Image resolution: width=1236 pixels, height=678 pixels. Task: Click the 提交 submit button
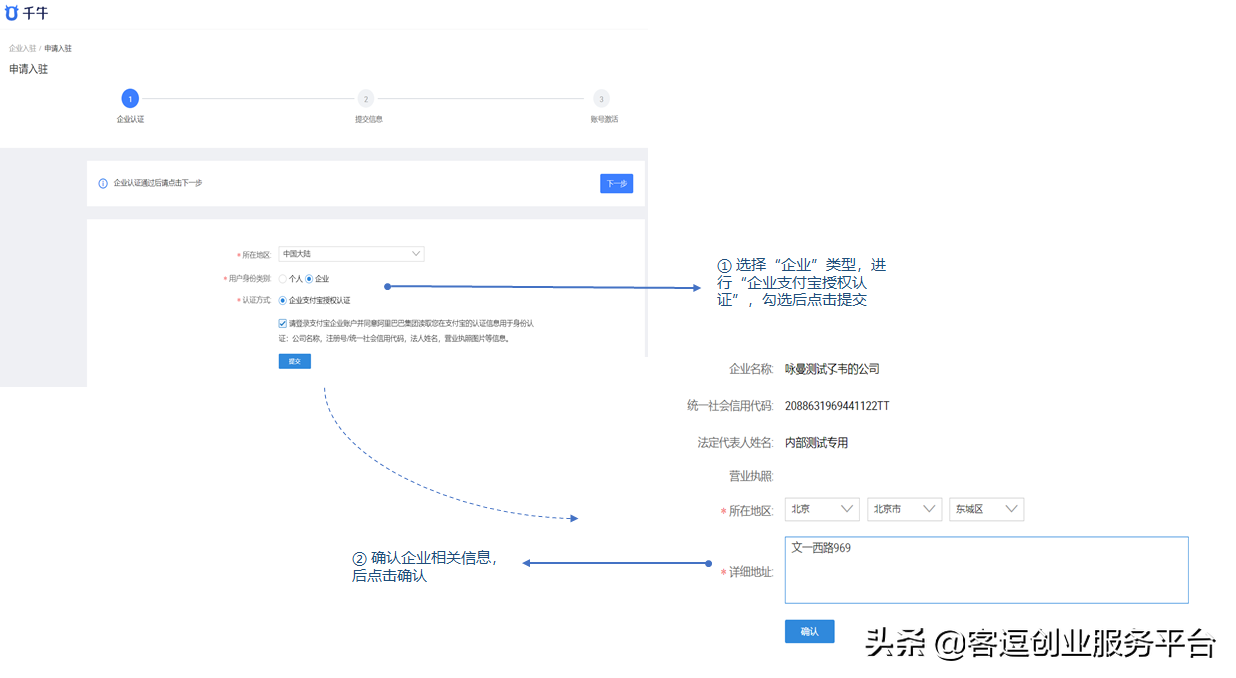point(293,360)
